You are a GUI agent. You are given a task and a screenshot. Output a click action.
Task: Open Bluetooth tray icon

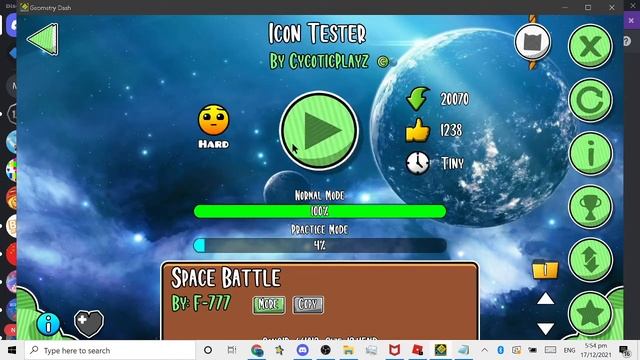click(500, 350)
